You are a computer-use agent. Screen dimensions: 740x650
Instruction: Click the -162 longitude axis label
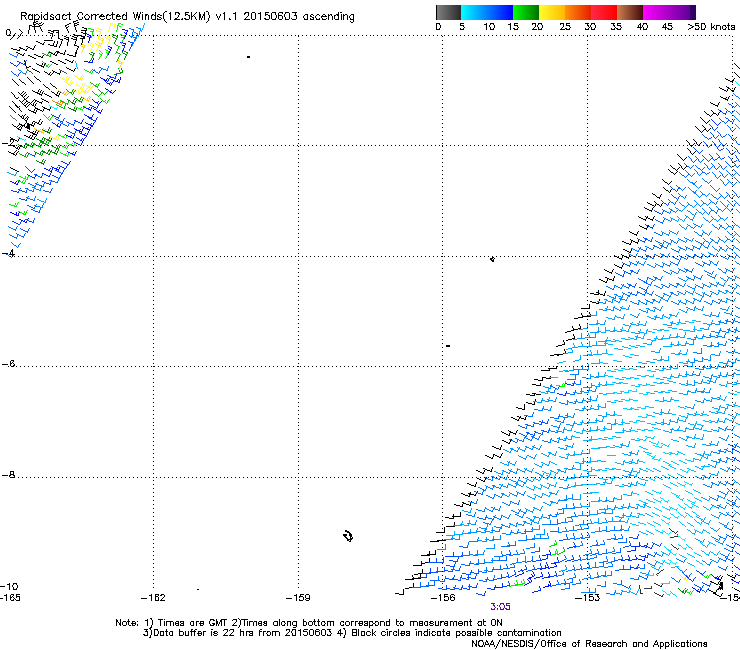click(153, 598)
